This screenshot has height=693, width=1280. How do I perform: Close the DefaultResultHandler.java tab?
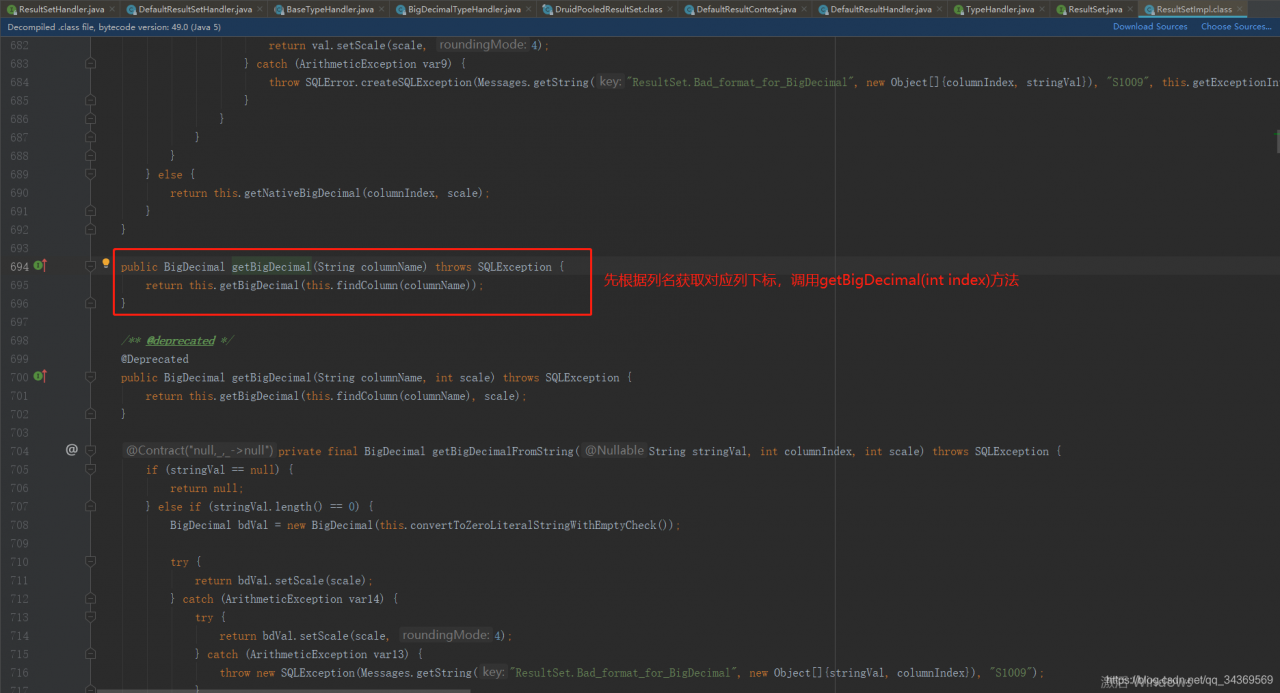pyautogui.click(x=941, y=9)
